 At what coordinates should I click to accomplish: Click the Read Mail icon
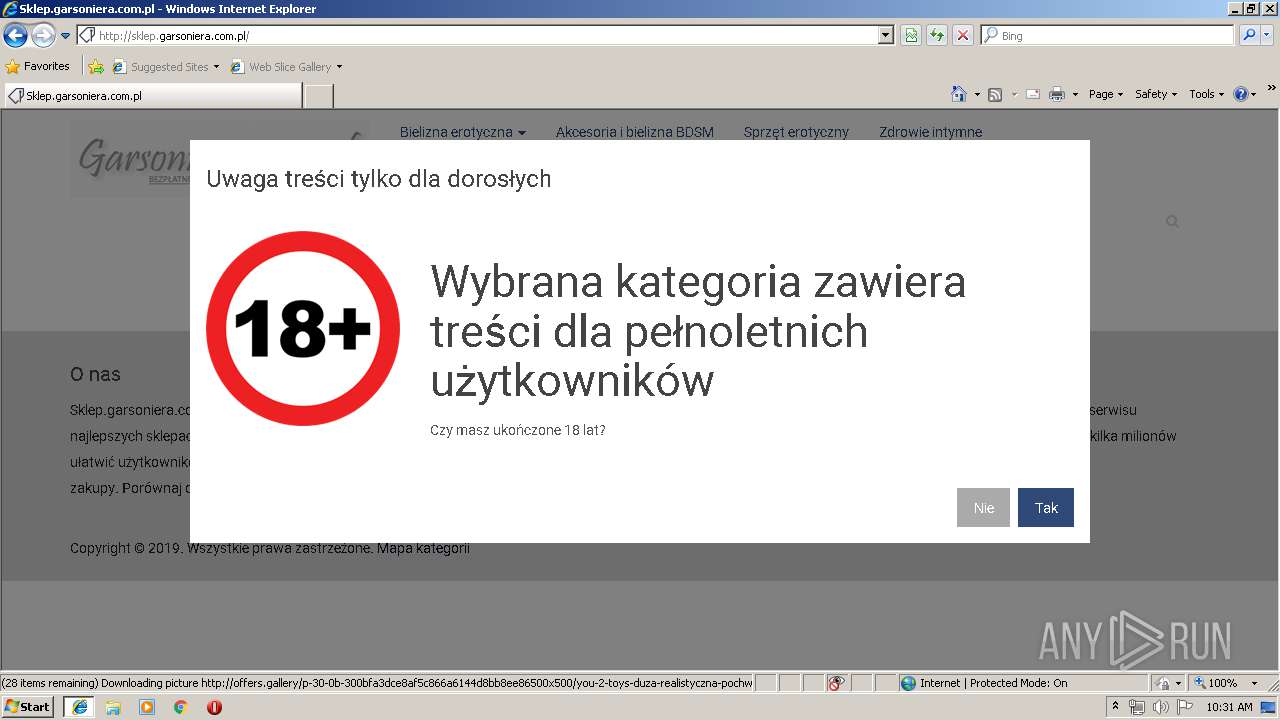pyautogui.click(x=1033, y=94)
